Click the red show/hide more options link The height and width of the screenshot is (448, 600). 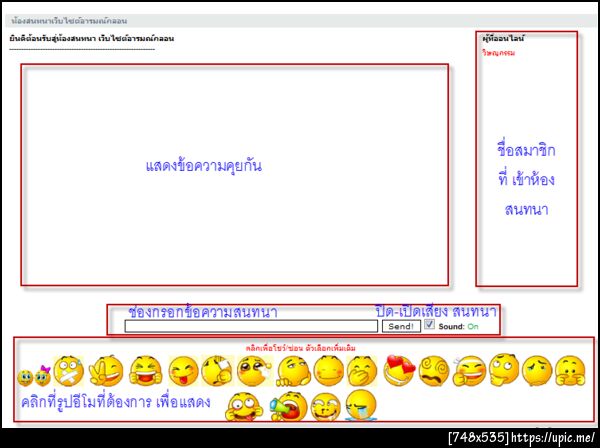pos(300,349)
